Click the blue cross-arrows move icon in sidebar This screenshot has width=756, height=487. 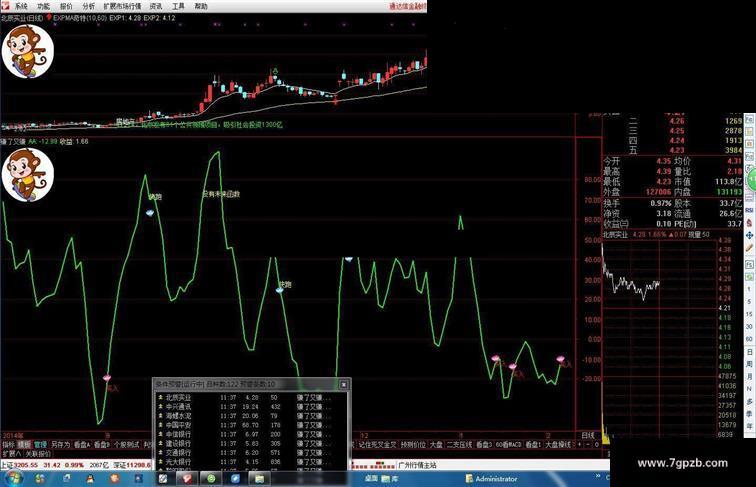coord(749,235)
